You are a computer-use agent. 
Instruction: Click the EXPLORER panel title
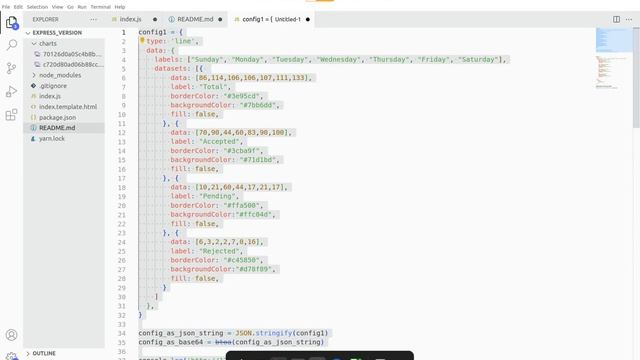[x=45, y=19]
